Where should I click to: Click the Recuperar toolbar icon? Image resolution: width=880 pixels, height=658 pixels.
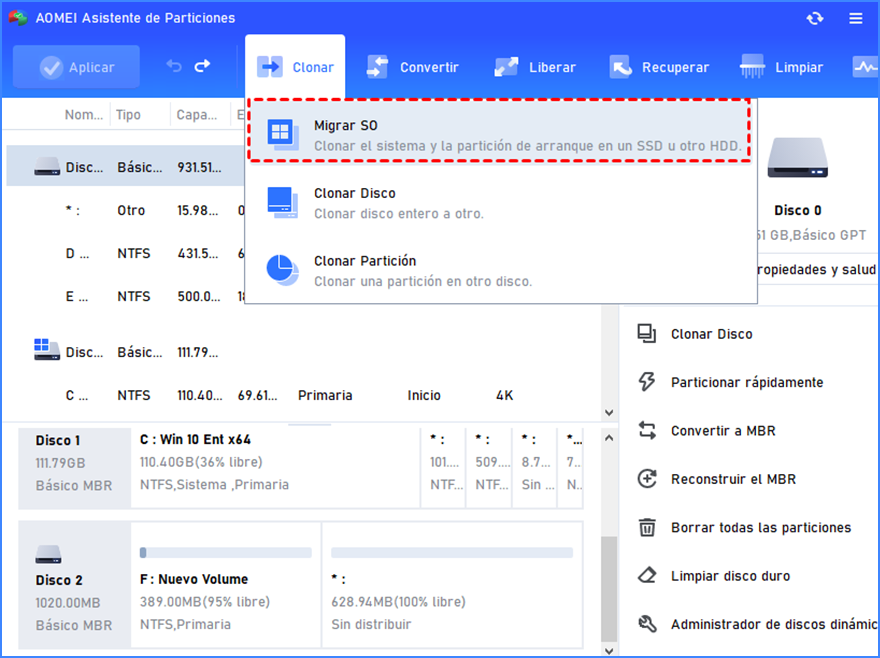coord(621,67)
